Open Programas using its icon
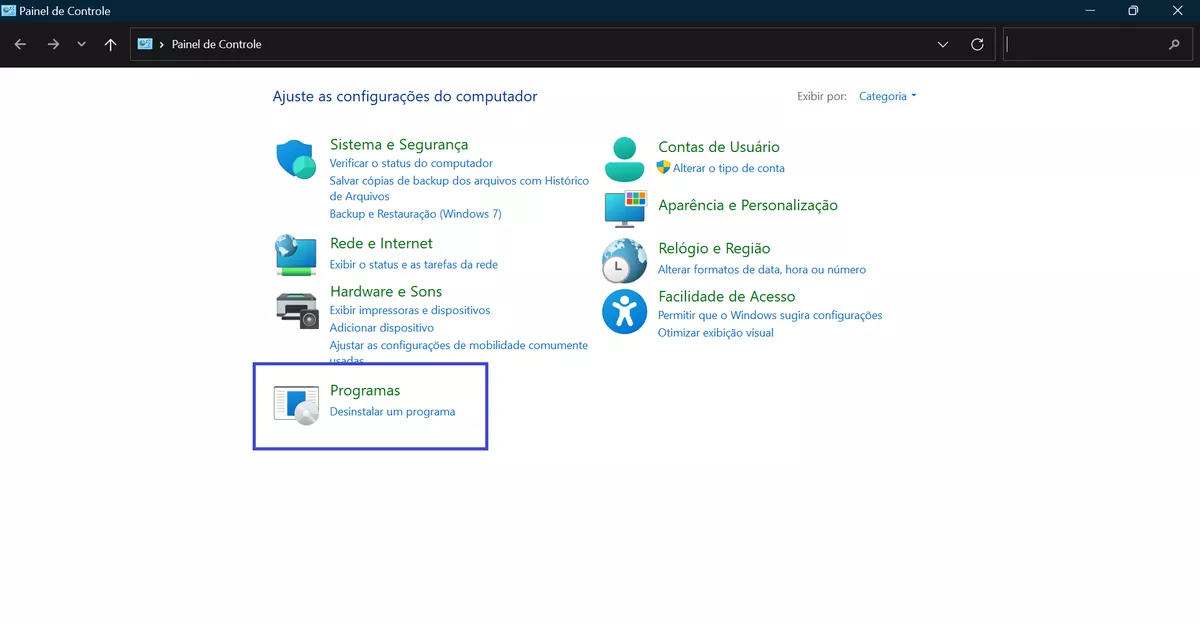The width and height of the screenshot is (1200, 625). click(x=296, y=402)
